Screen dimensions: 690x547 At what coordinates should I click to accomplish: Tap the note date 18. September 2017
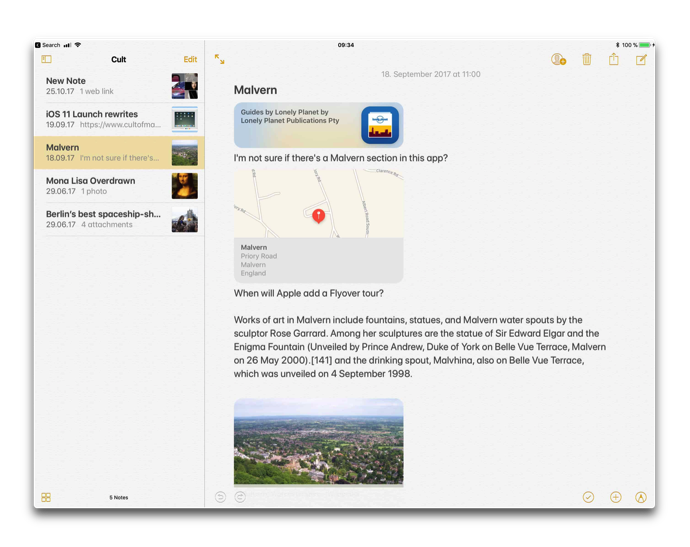click(x=431, y=74)
